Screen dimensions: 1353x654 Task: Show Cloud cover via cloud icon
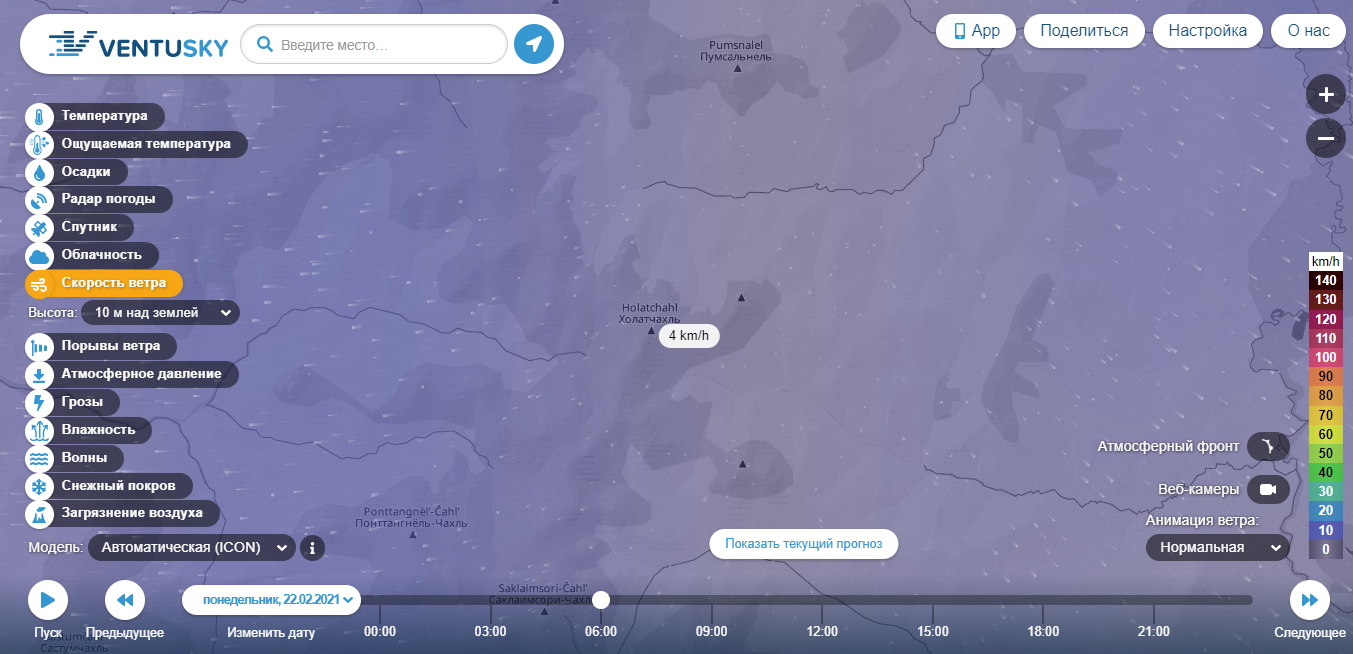click(x=38, y=256)
